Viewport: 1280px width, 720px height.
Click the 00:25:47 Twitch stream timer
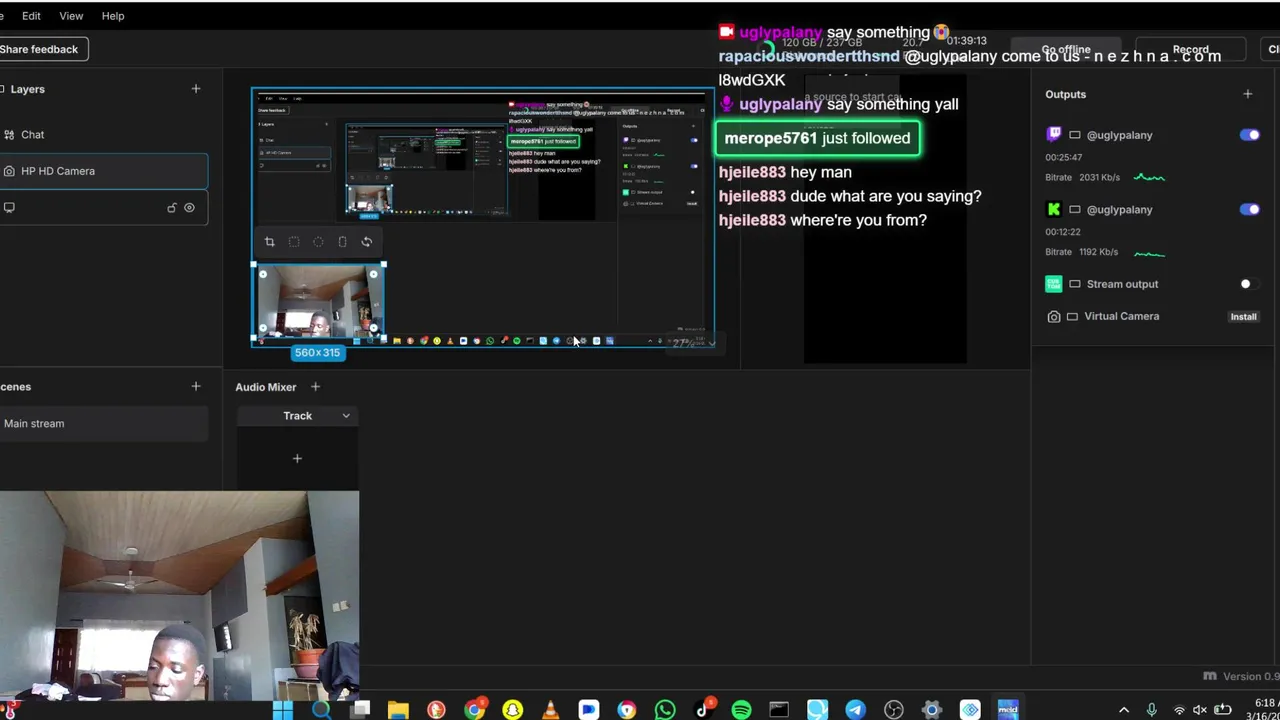1063,157
